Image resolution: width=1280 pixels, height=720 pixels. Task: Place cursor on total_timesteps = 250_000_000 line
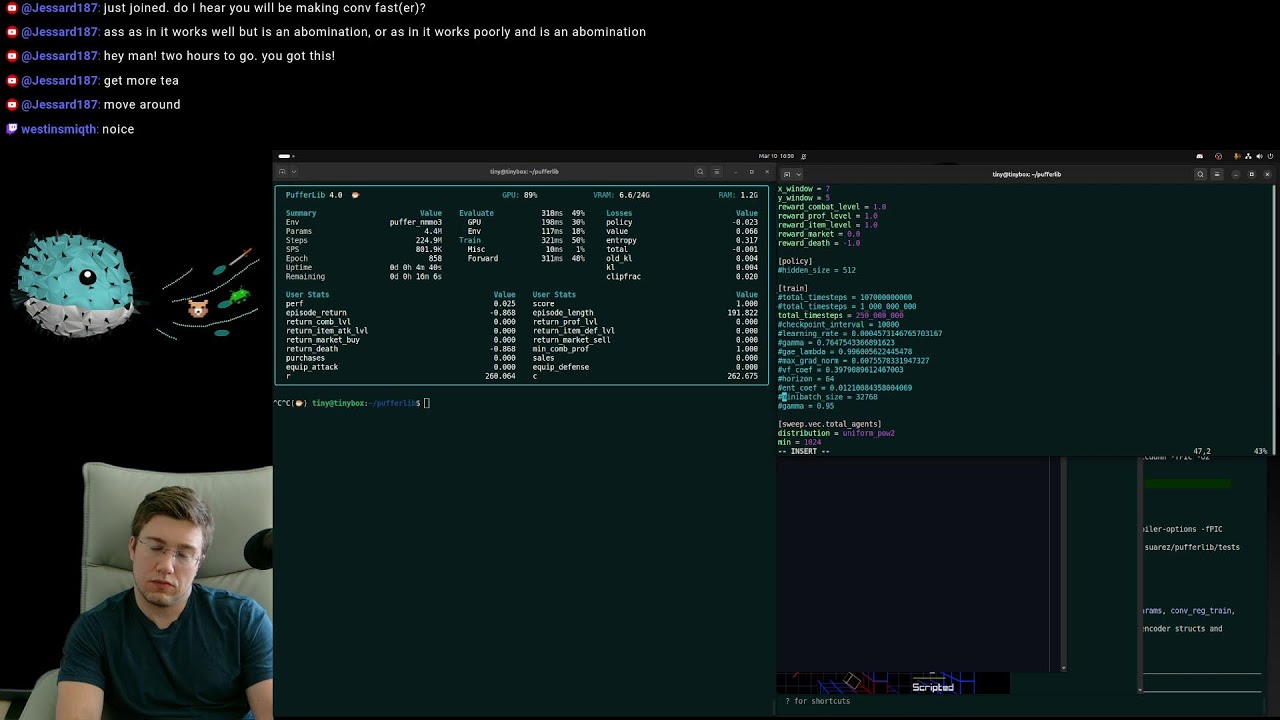[840, 315]
